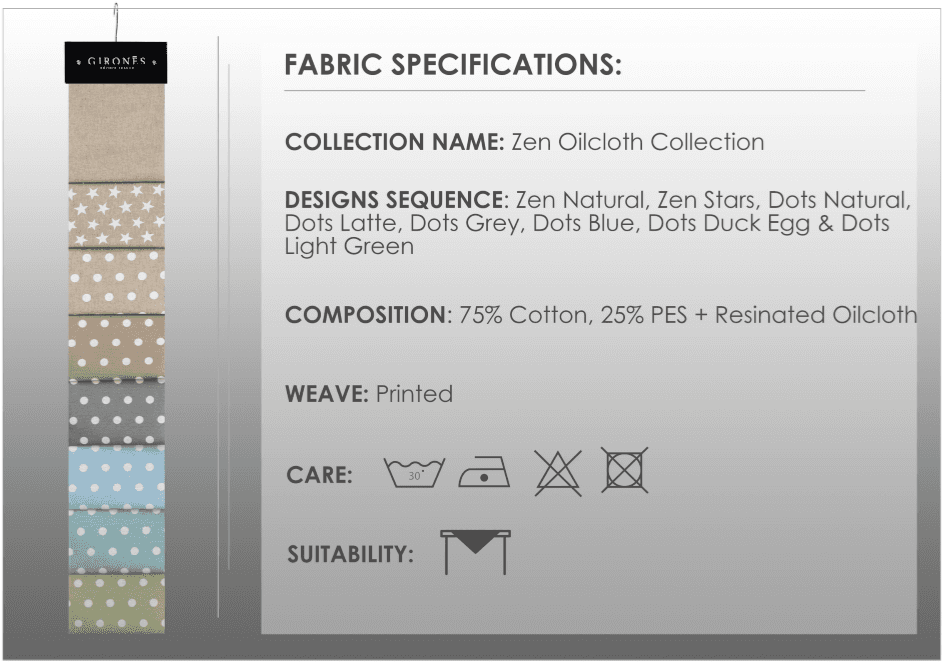Screen dimensions: 948x665
Task: Select the Zen Natural plain beige swatch
Action: (116, 132)
